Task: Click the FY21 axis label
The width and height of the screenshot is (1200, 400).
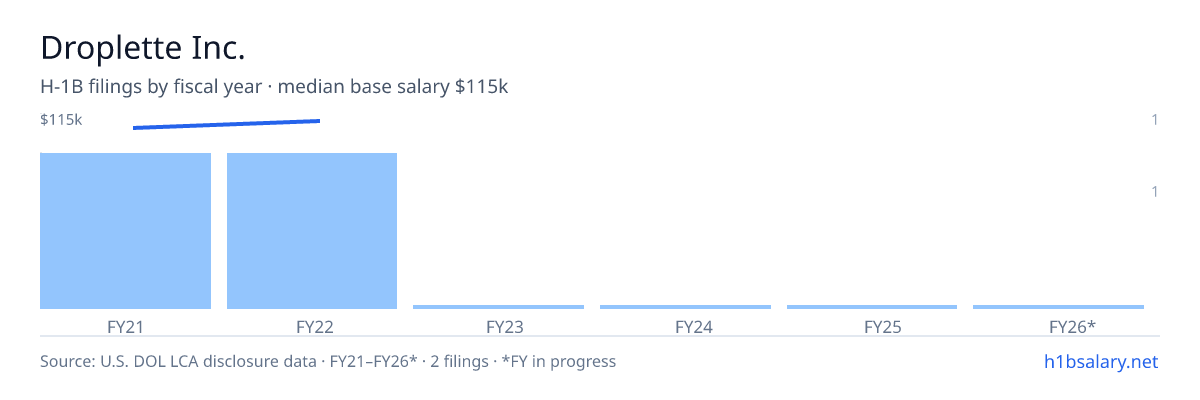Action: point(125,326)
